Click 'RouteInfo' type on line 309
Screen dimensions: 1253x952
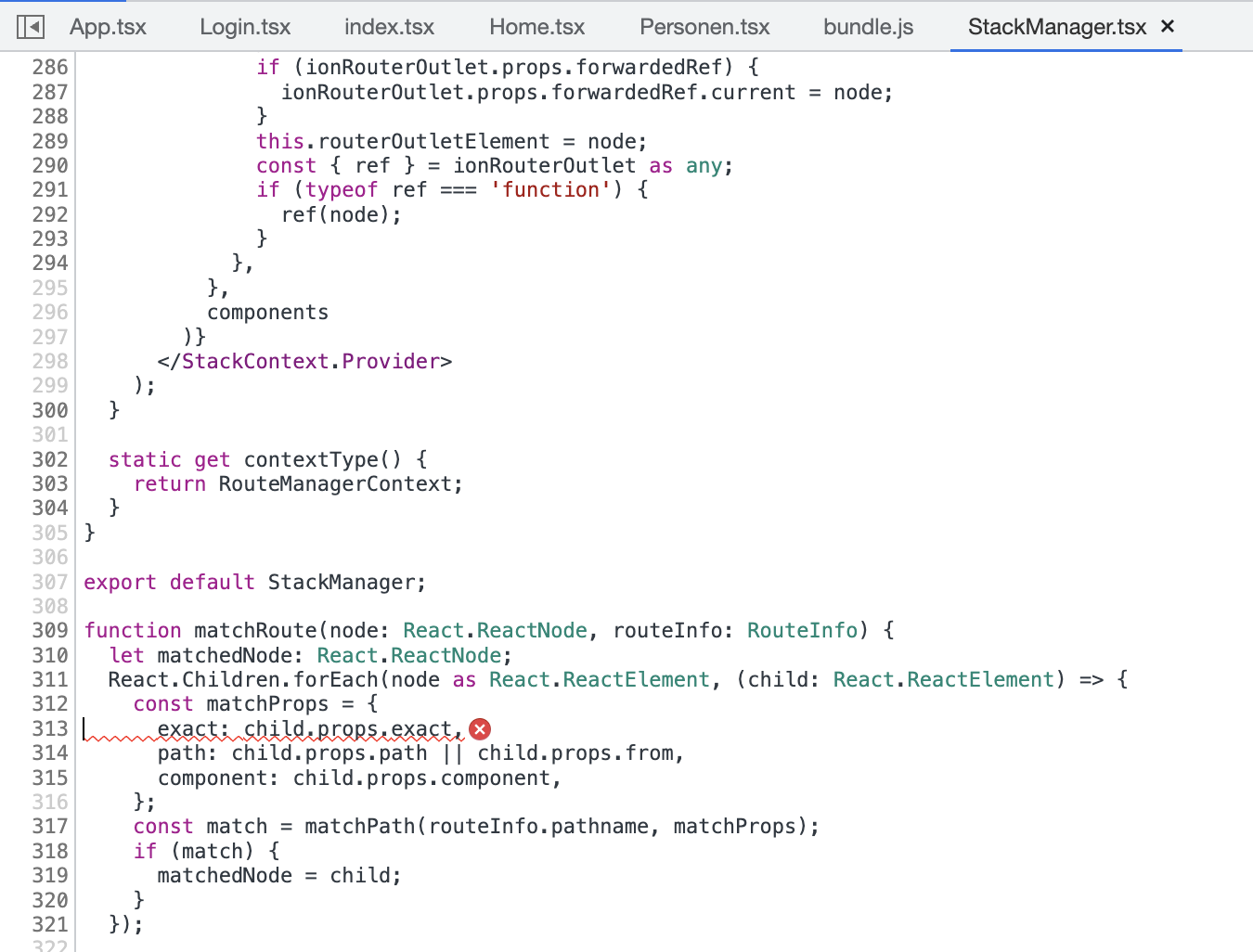tap(802, 630)
